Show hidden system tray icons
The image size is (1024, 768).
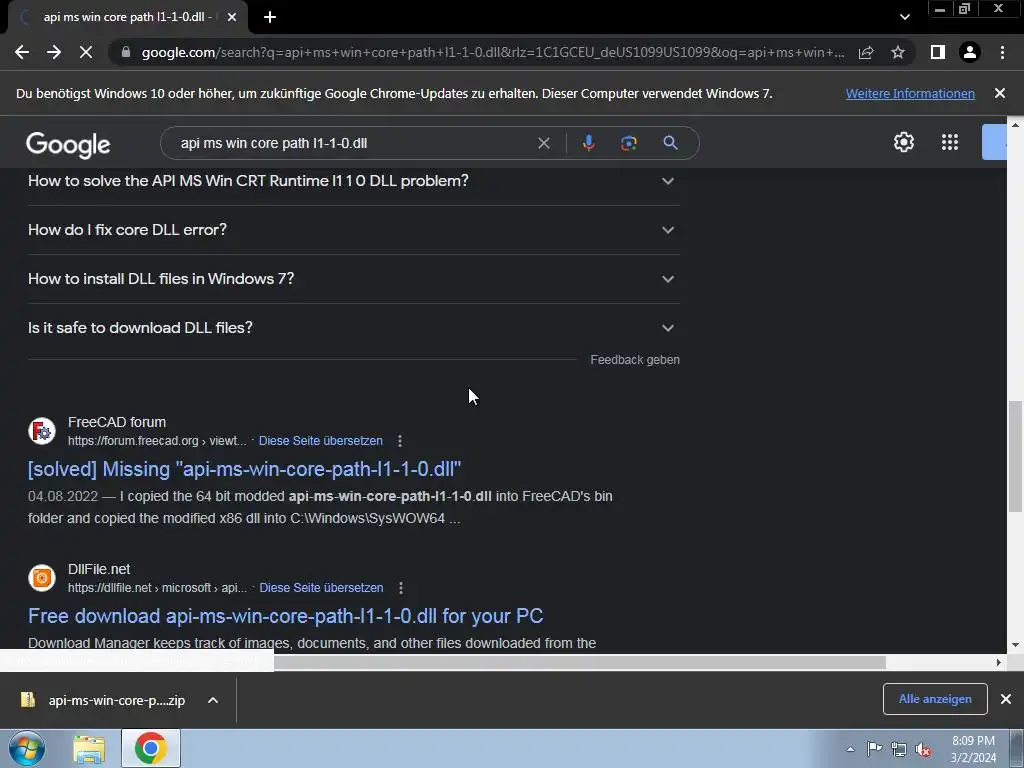click(850, 749)
